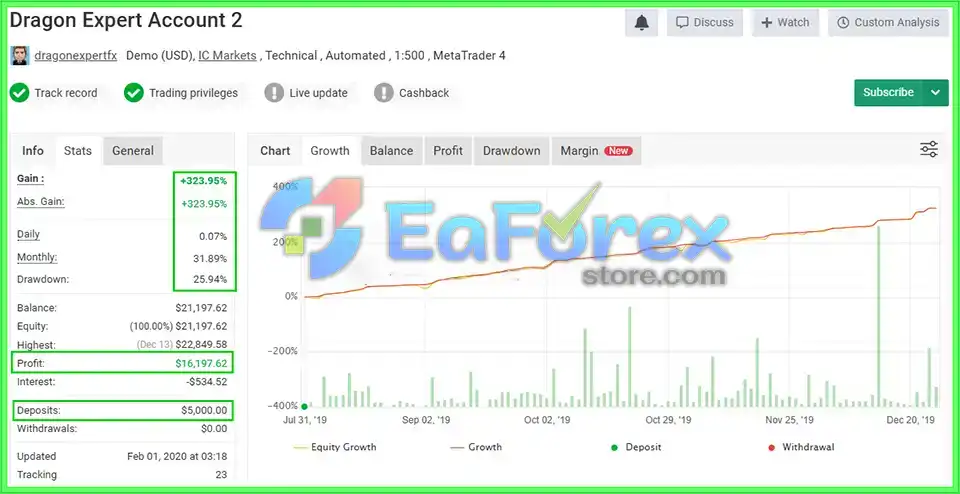Open the Drawdown chart tab
Screen dimensions: 960x494
pos(512,151)
